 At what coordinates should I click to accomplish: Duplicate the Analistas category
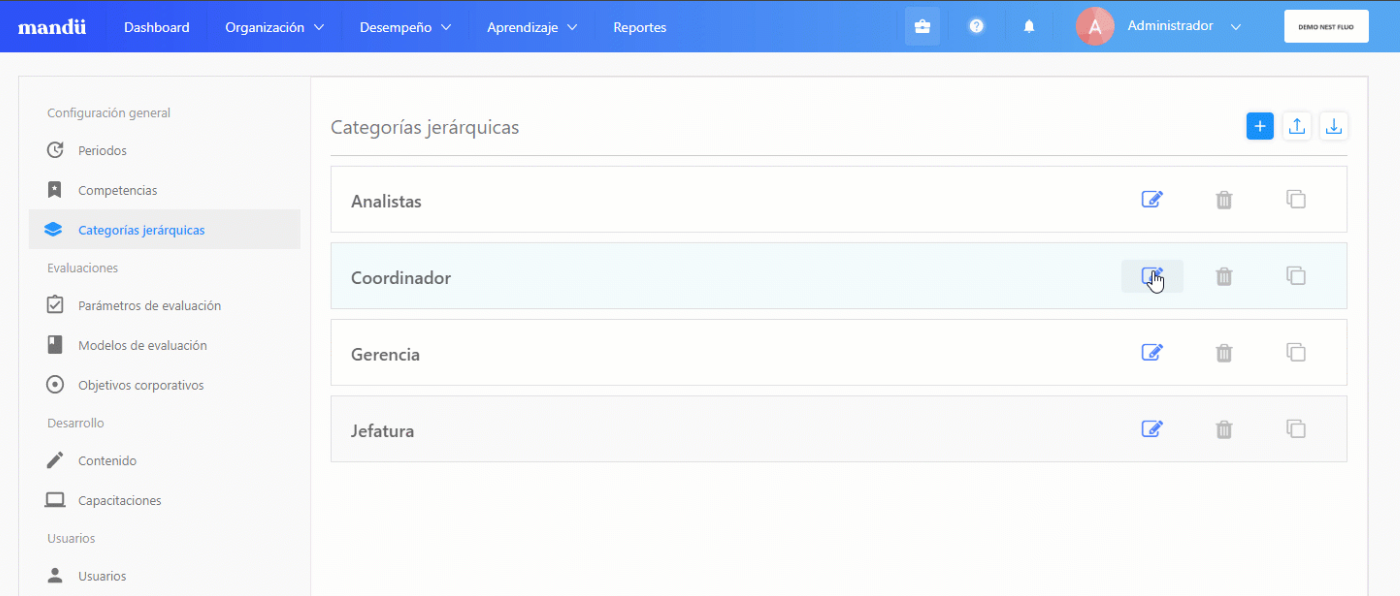[x=1296, y=199]
